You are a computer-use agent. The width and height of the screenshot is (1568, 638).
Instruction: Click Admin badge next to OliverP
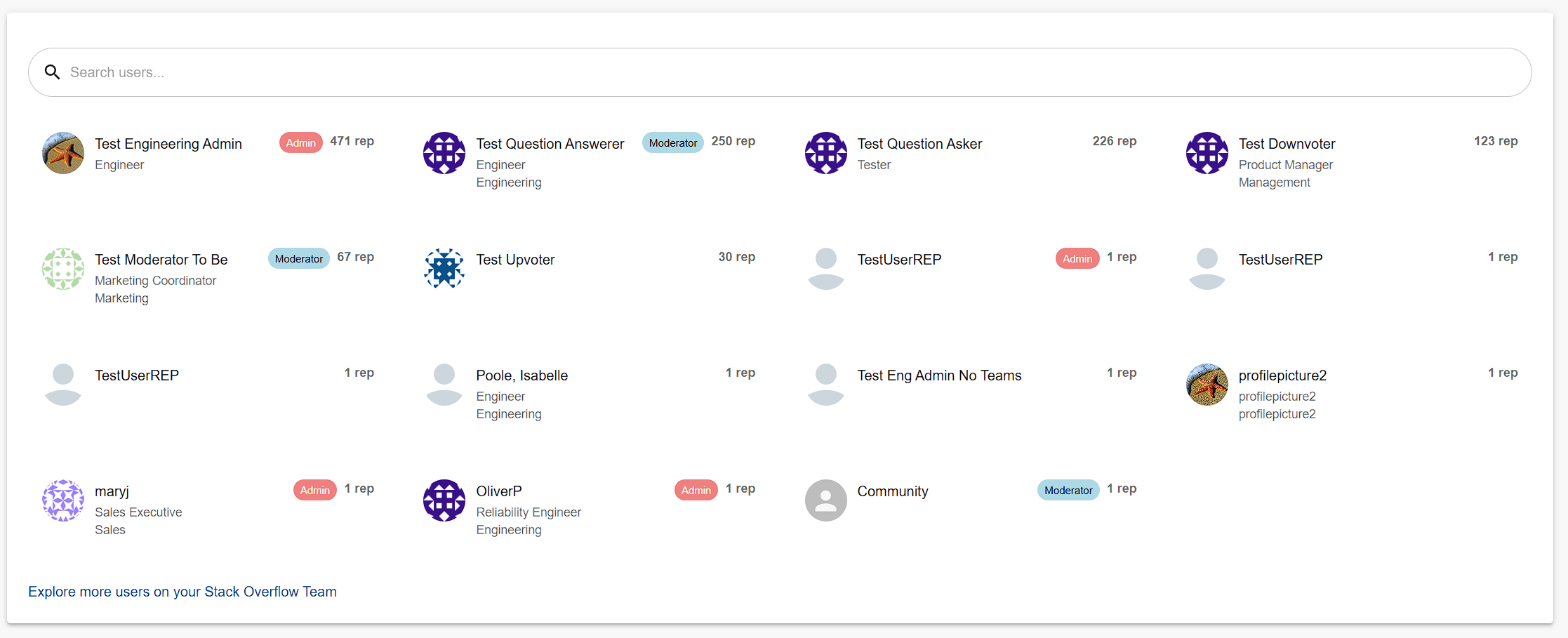click(696, 490)
